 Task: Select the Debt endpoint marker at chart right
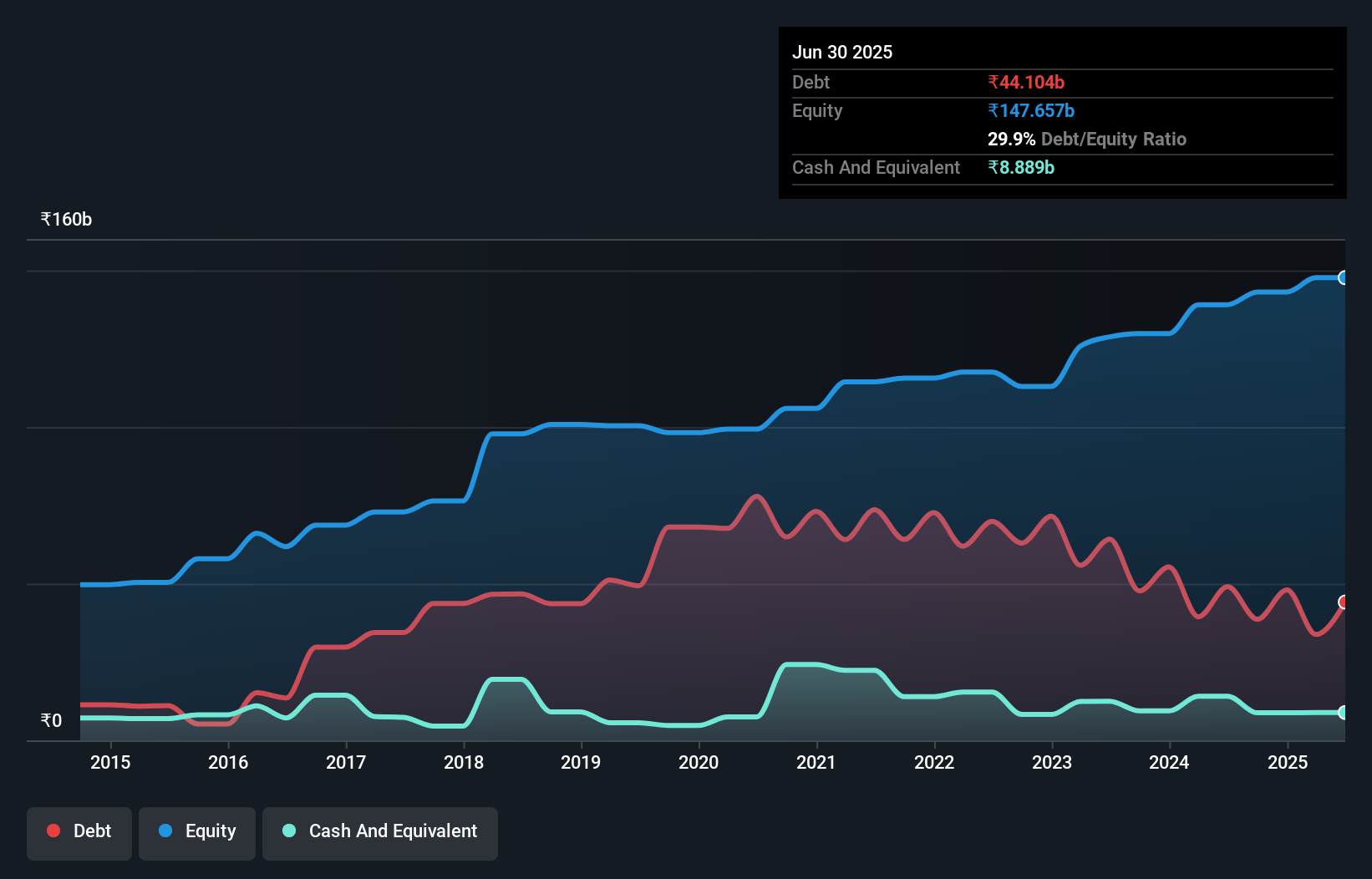[x=1343, y=601]
